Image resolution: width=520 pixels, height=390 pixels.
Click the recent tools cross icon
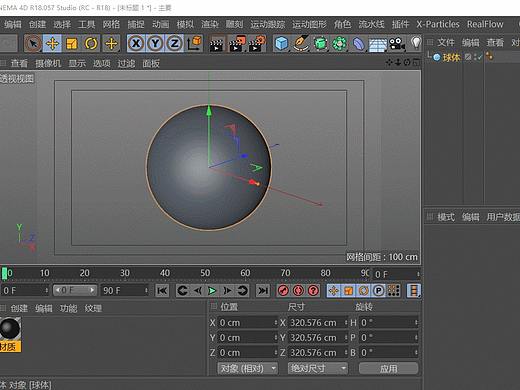(111, 43)
